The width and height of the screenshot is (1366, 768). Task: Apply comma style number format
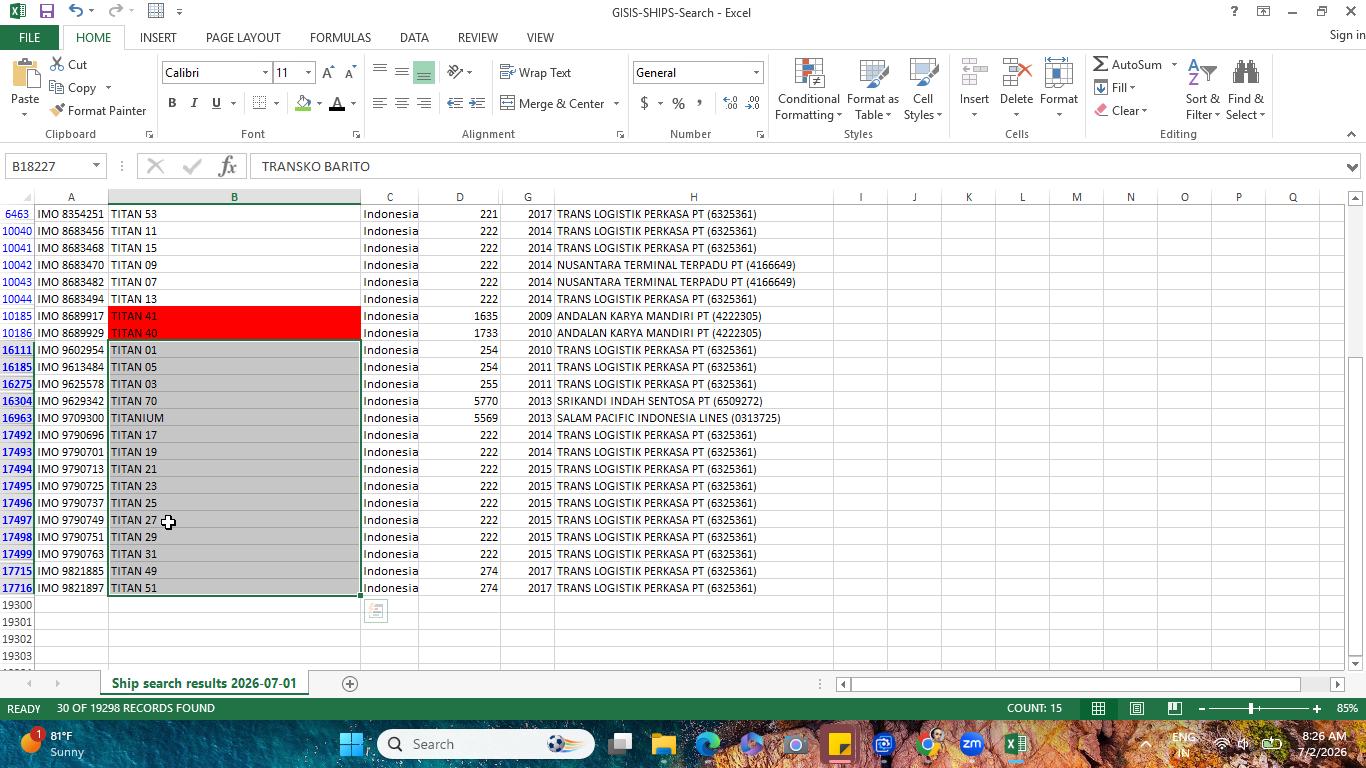click(x=699, y=104)
